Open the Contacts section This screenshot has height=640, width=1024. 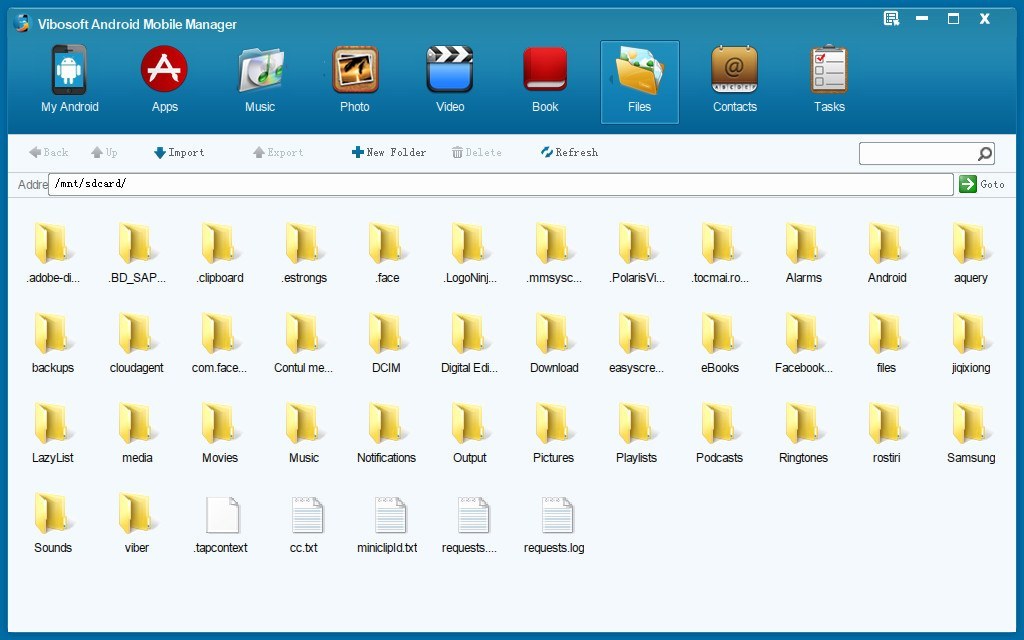[735, 80]
